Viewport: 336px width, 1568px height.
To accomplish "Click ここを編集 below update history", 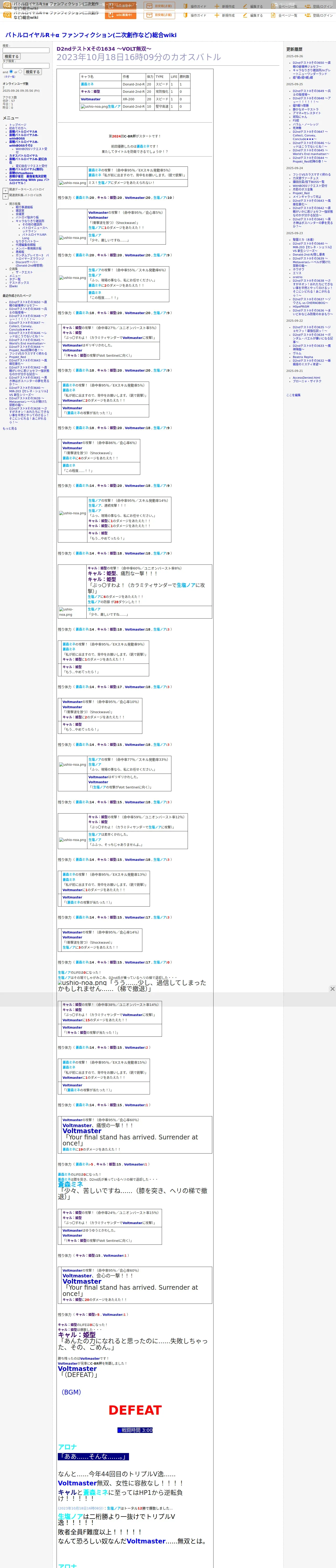I will pos(293,395).
